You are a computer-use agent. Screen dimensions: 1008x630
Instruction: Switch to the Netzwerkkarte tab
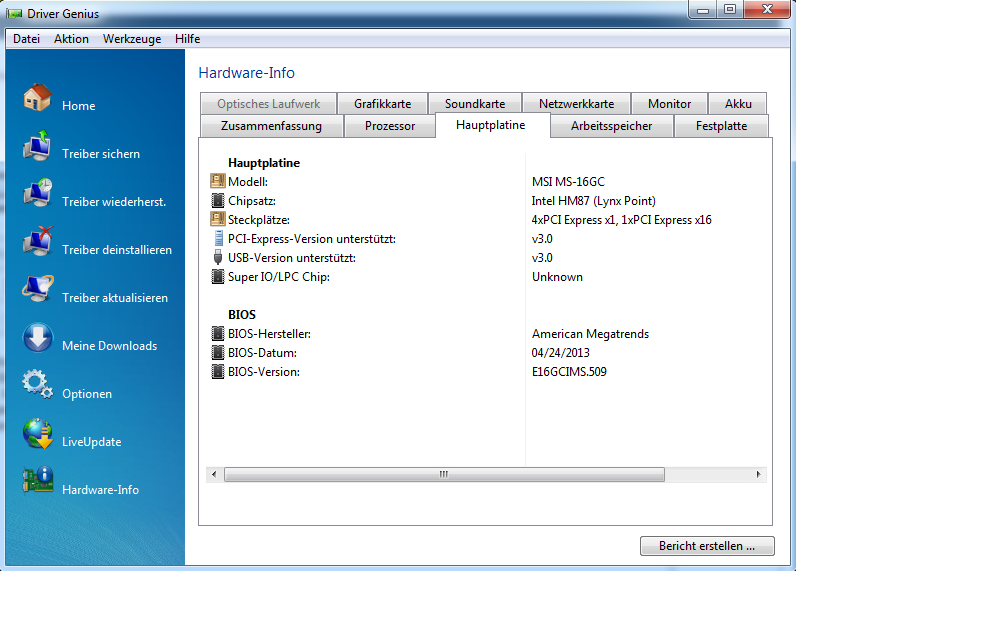(577, 104)
